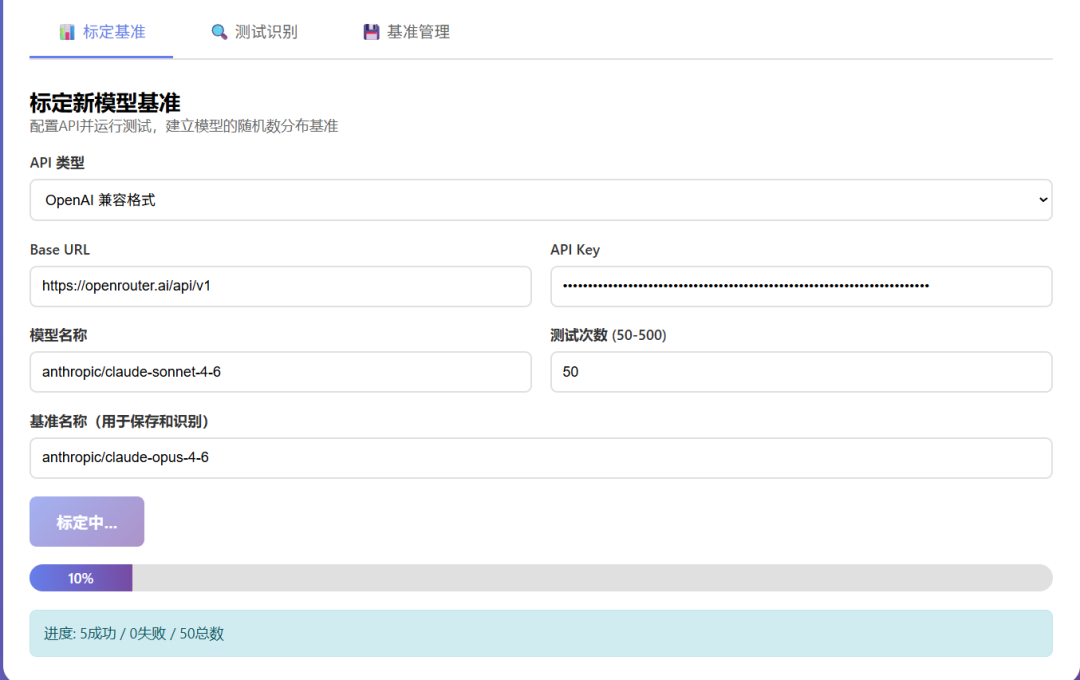The height and width of the screenshot is (680, 1080).
Task: Click the 标定中... button
Action: [x=87, y=522]
